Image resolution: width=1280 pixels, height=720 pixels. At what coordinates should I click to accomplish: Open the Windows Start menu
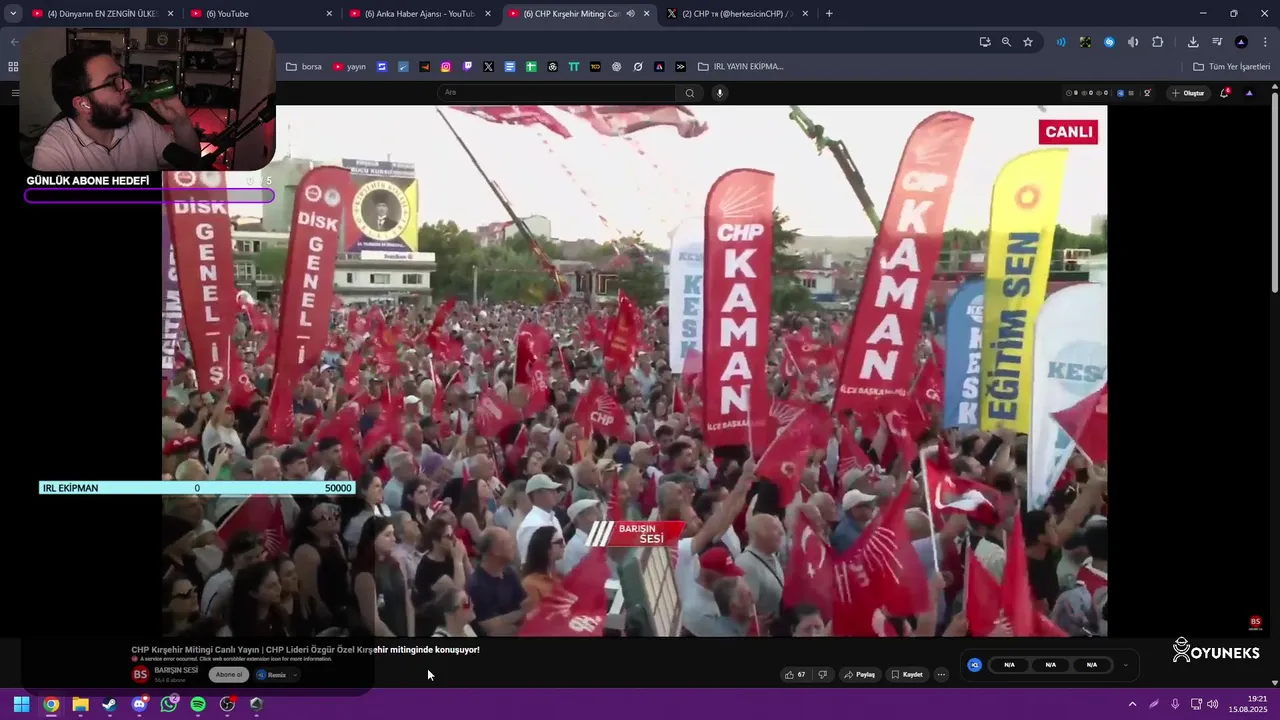coord(21,704)
